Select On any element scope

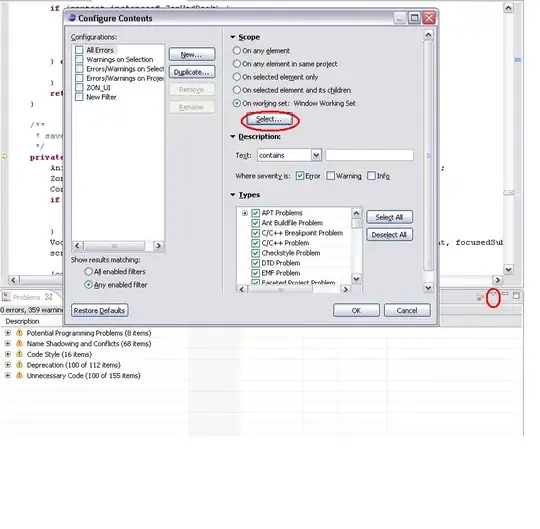click(237, 51)
